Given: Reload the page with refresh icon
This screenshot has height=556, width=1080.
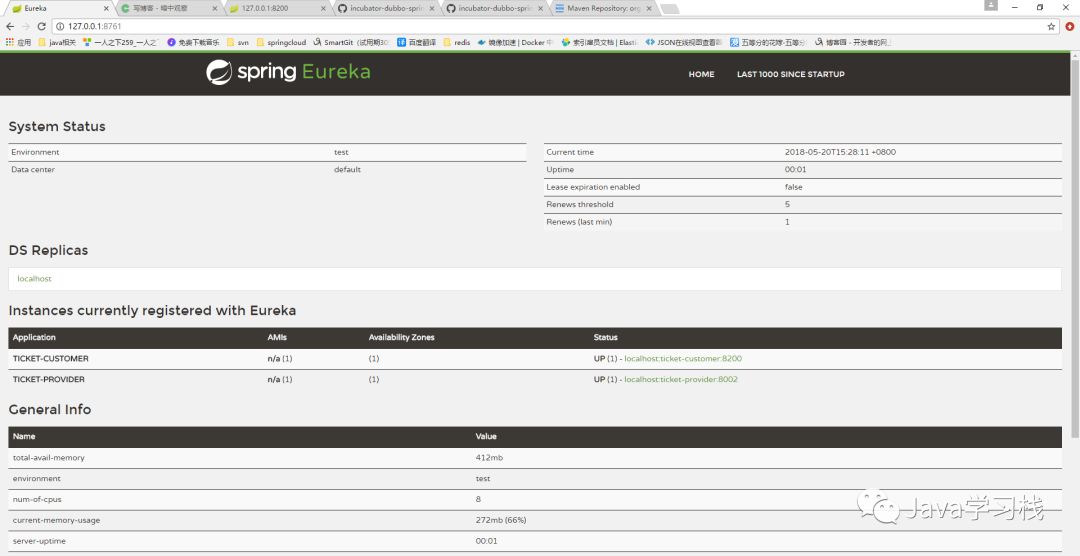Looking at the screenshot, I should point(41,26).
